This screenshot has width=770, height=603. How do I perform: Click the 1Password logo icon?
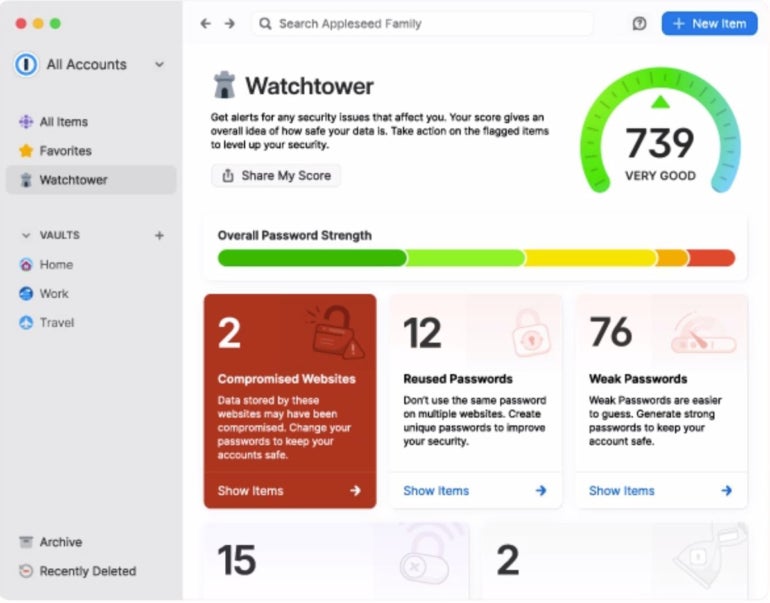26,64
